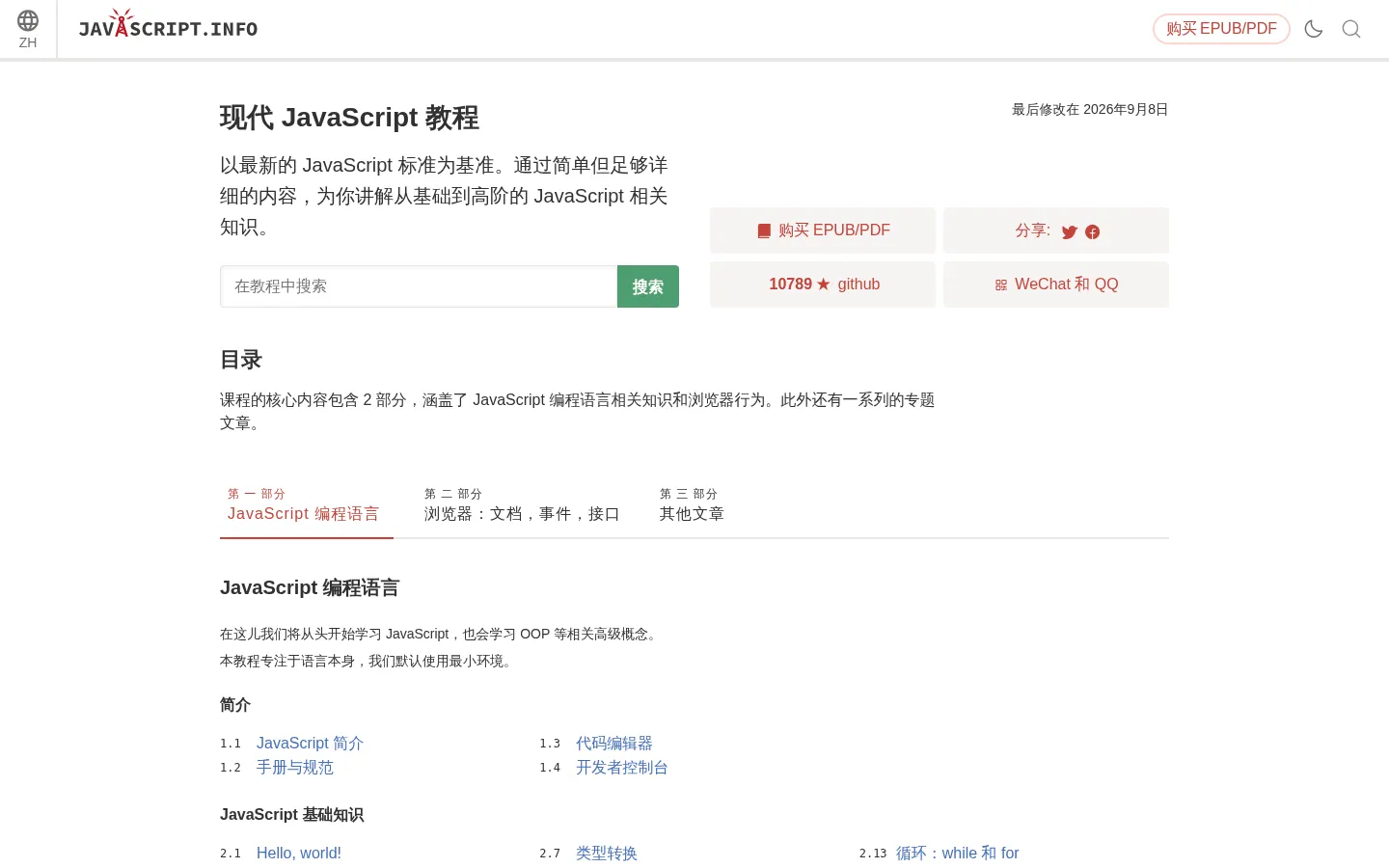Click the JavaScript 基础知识 section heading
The height and width of the screenshot is (868, 1389).
coord(291,815)
